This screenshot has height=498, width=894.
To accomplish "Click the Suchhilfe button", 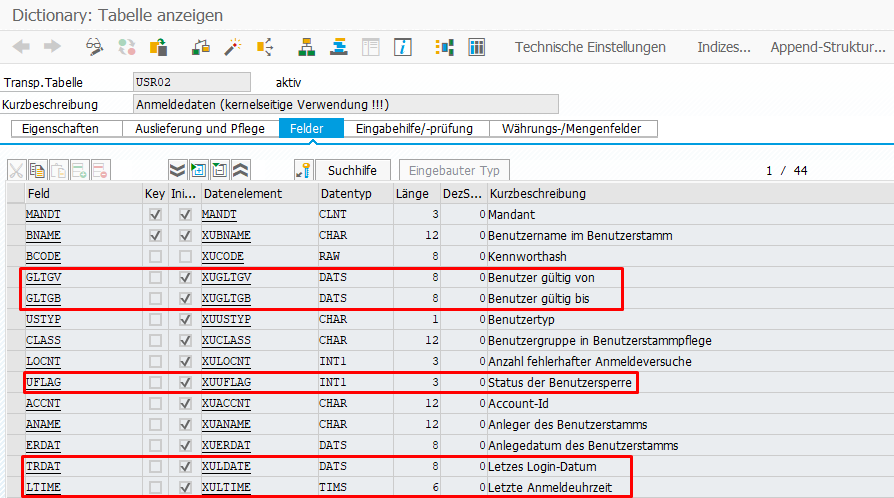I will [x=352, y=171].
